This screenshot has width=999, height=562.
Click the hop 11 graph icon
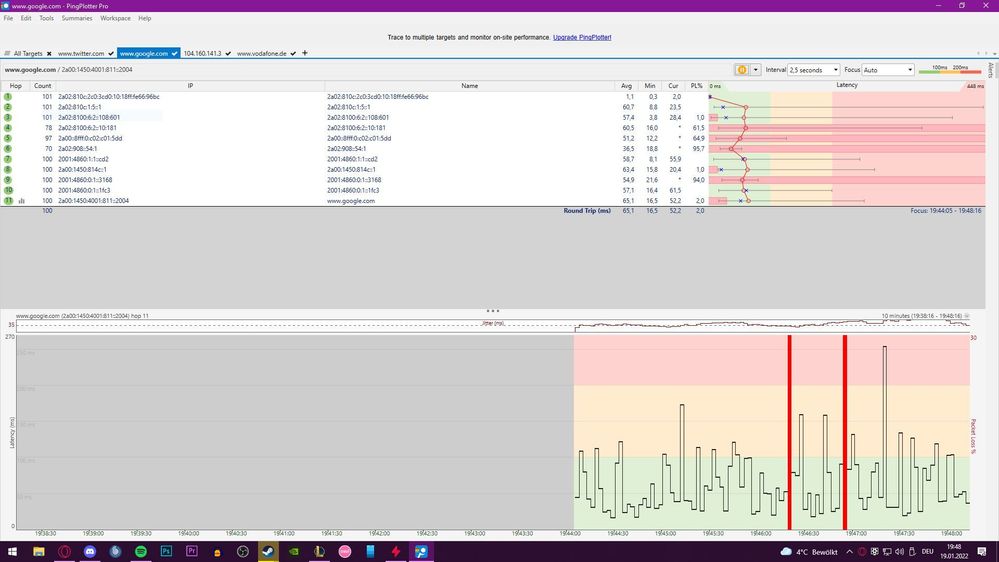click(21, 201)
